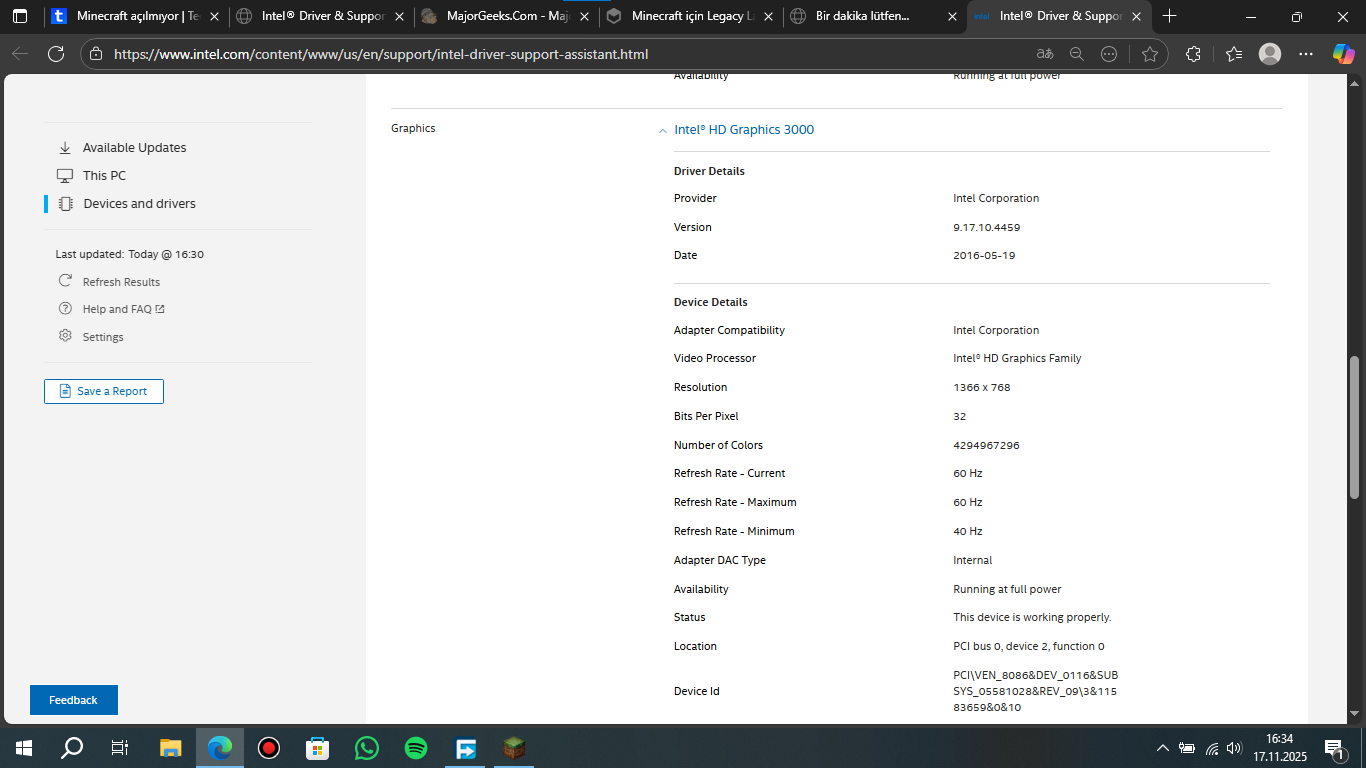Image resolution: width=1366 pixels, height=768 pixels.
Task: Open the Edge tab actions menu icon
Action: point(20,16)
